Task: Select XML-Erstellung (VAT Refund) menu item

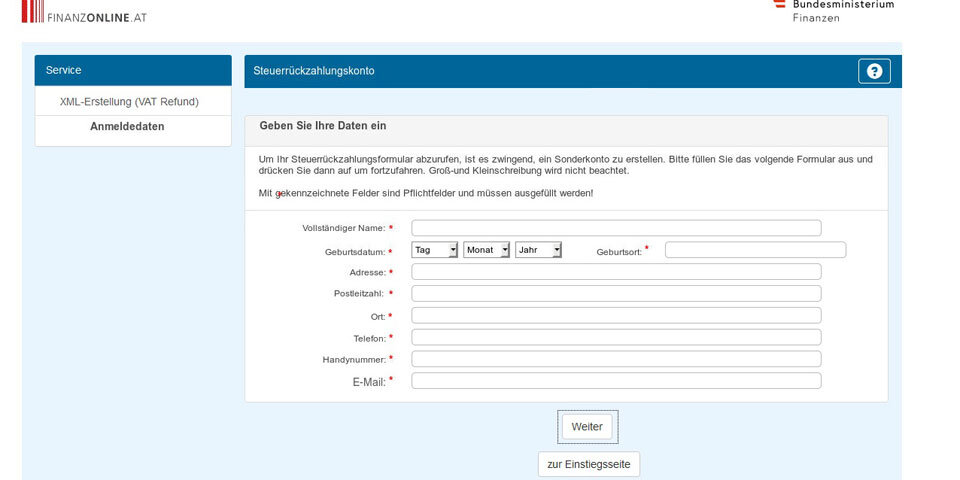Action: pos(129,102)
